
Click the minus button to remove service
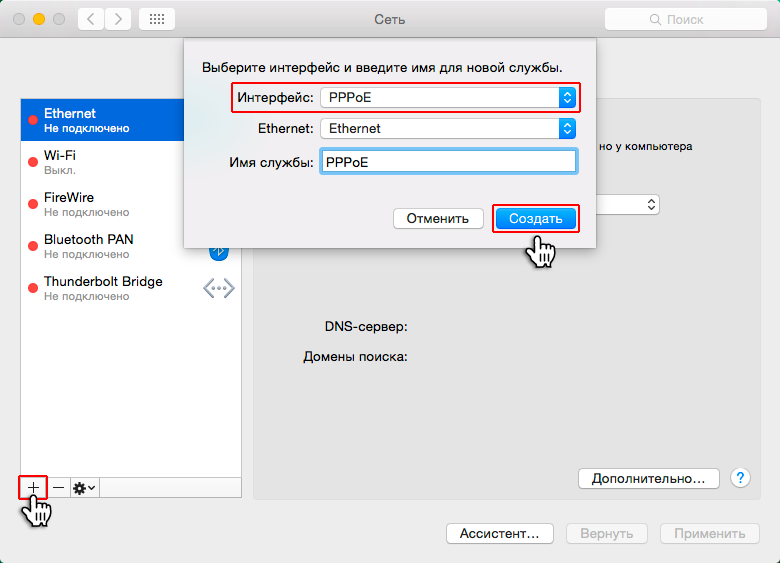pos(59,487)
